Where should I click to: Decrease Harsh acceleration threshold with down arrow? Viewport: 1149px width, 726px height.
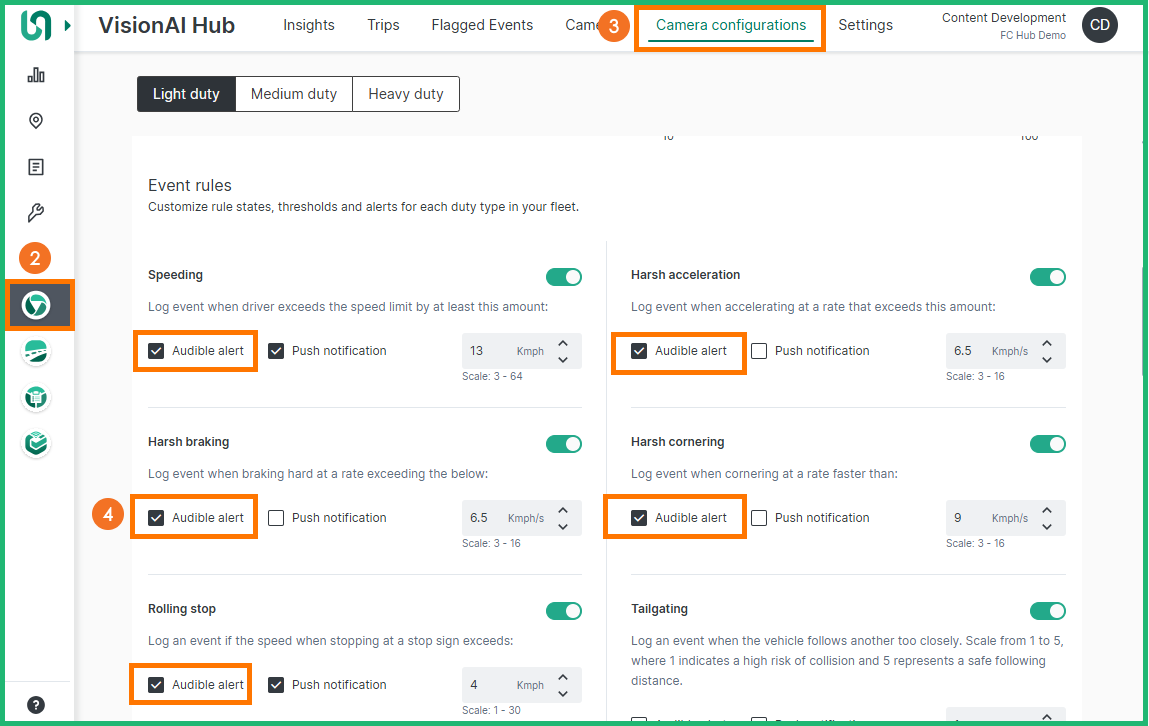(x=1046, y=360)
